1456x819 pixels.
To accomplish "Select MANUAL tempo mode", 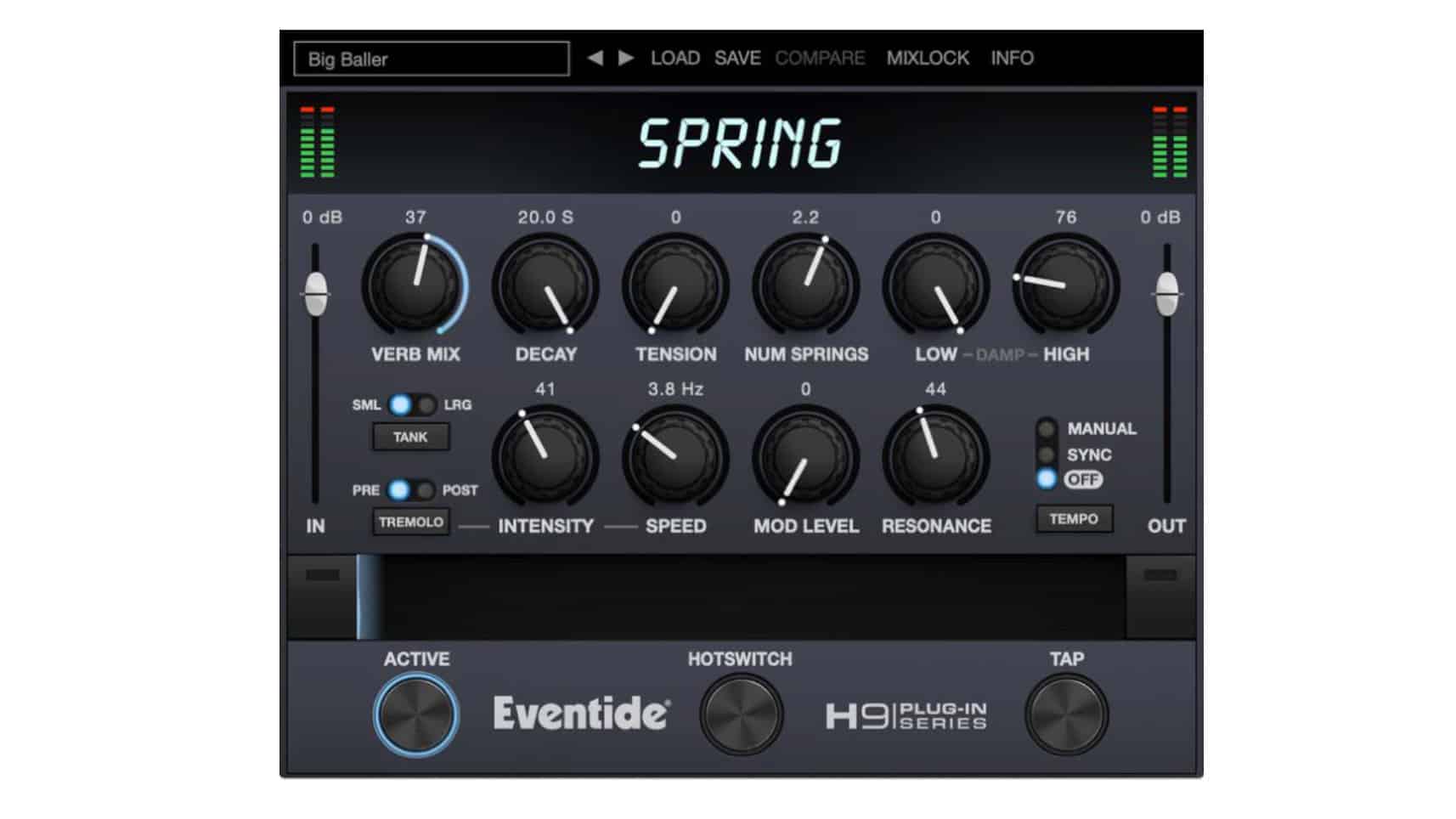I will click(x=1047, y=428).
